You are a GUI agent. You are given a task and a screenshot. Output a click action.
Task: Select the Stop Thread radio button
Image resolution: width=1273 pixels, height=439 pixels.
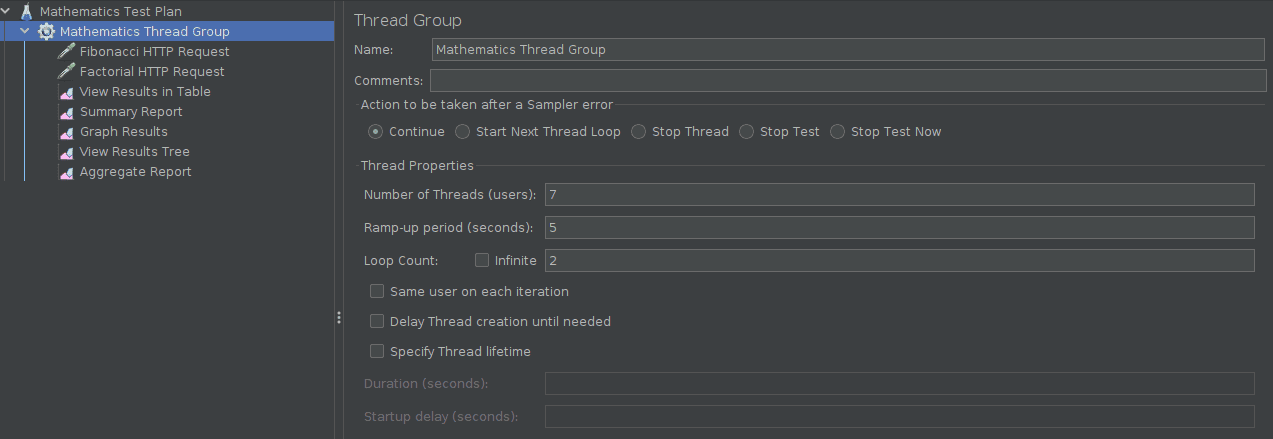coord(638,132)
